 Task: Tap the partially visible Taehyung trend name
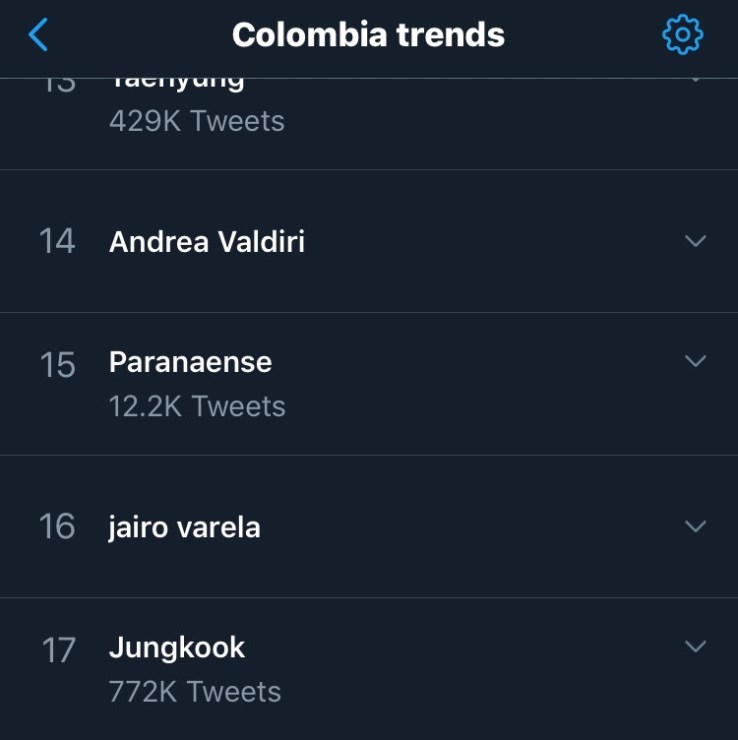click(177, 84)
